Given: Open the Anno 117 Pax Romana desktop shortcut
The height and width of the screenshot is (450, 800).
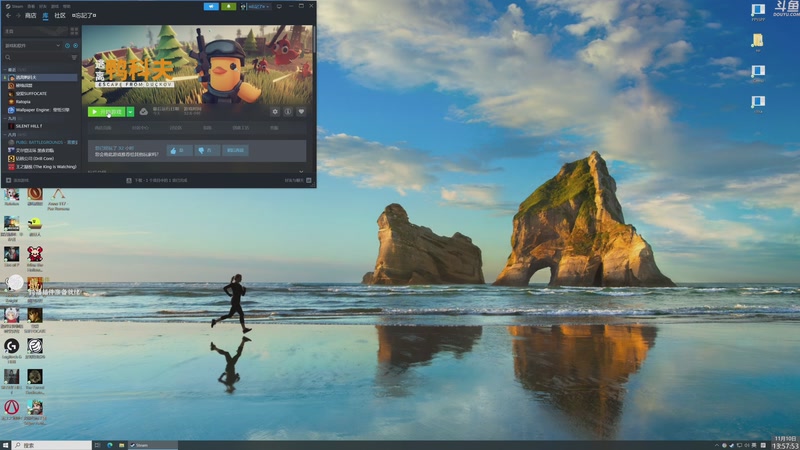Looking at the screenshot, I should (58, 198).
